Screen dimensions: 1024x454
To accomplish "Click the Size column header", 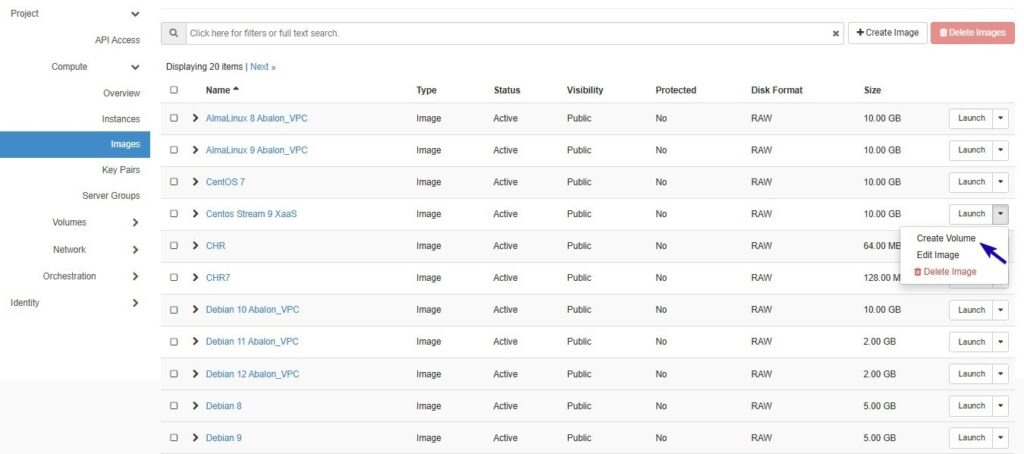I will (872, 90).
